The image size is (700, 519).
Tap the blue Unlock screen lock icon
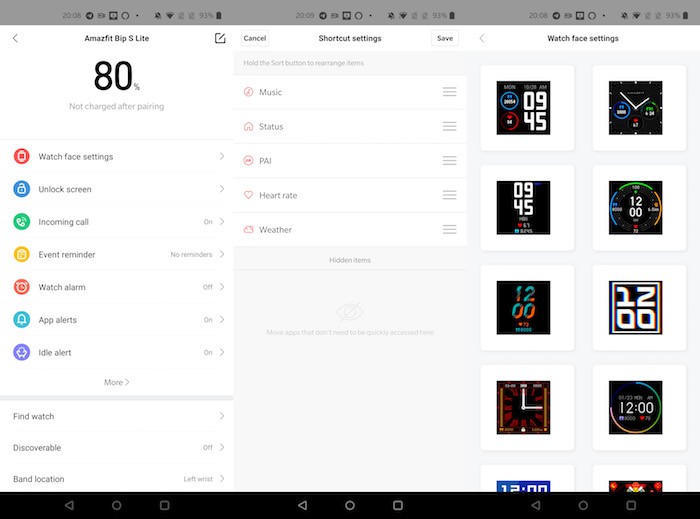tap(21, 189)
